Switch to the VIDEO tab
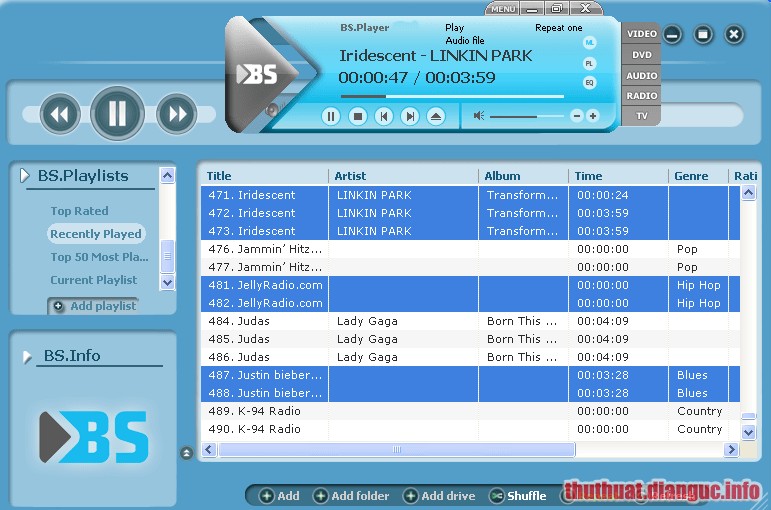Screen dimensions: 771x510 (x=641, y=33)
